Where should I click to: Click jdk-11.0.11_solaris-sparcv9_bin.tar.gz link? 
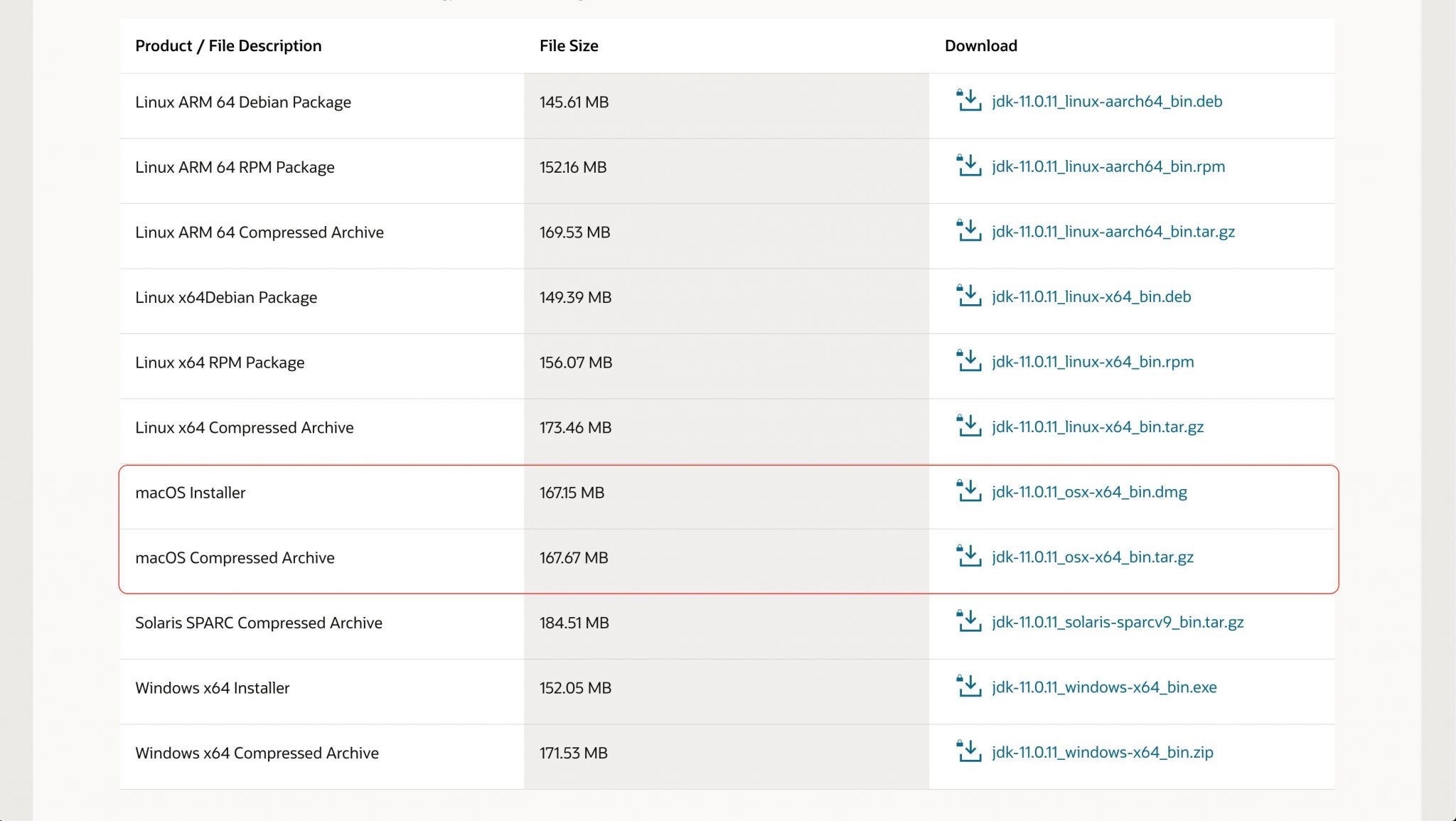(1118, 622)
